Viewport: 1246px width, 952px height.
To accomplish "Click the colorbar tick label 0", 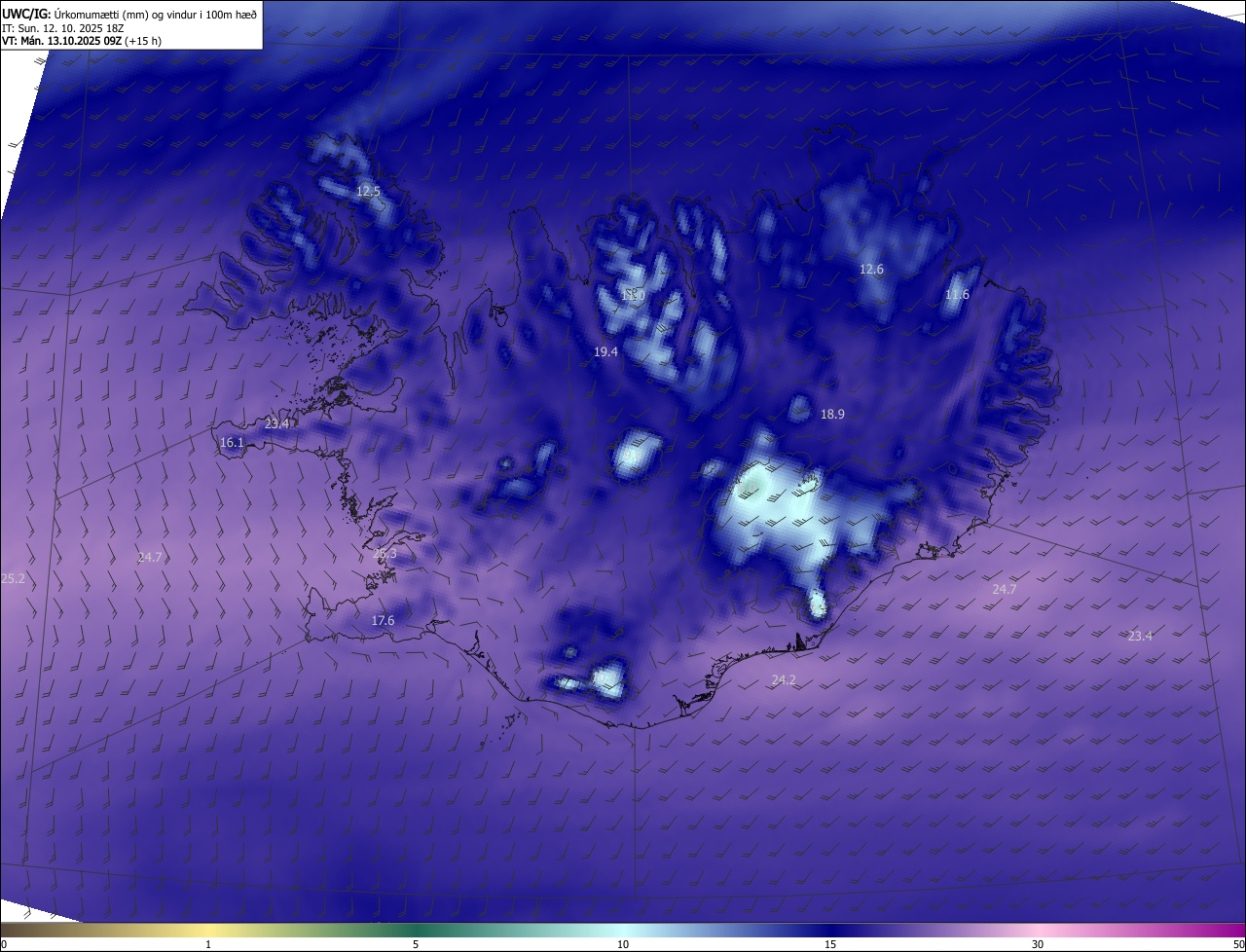I will (3, 944).
